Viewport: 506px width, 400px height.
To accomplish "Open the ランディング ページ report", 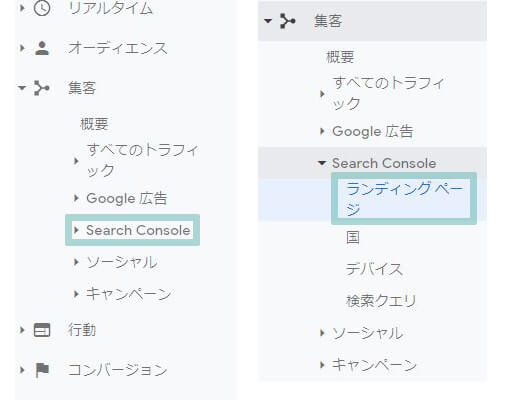I will [x=404, y=199].
